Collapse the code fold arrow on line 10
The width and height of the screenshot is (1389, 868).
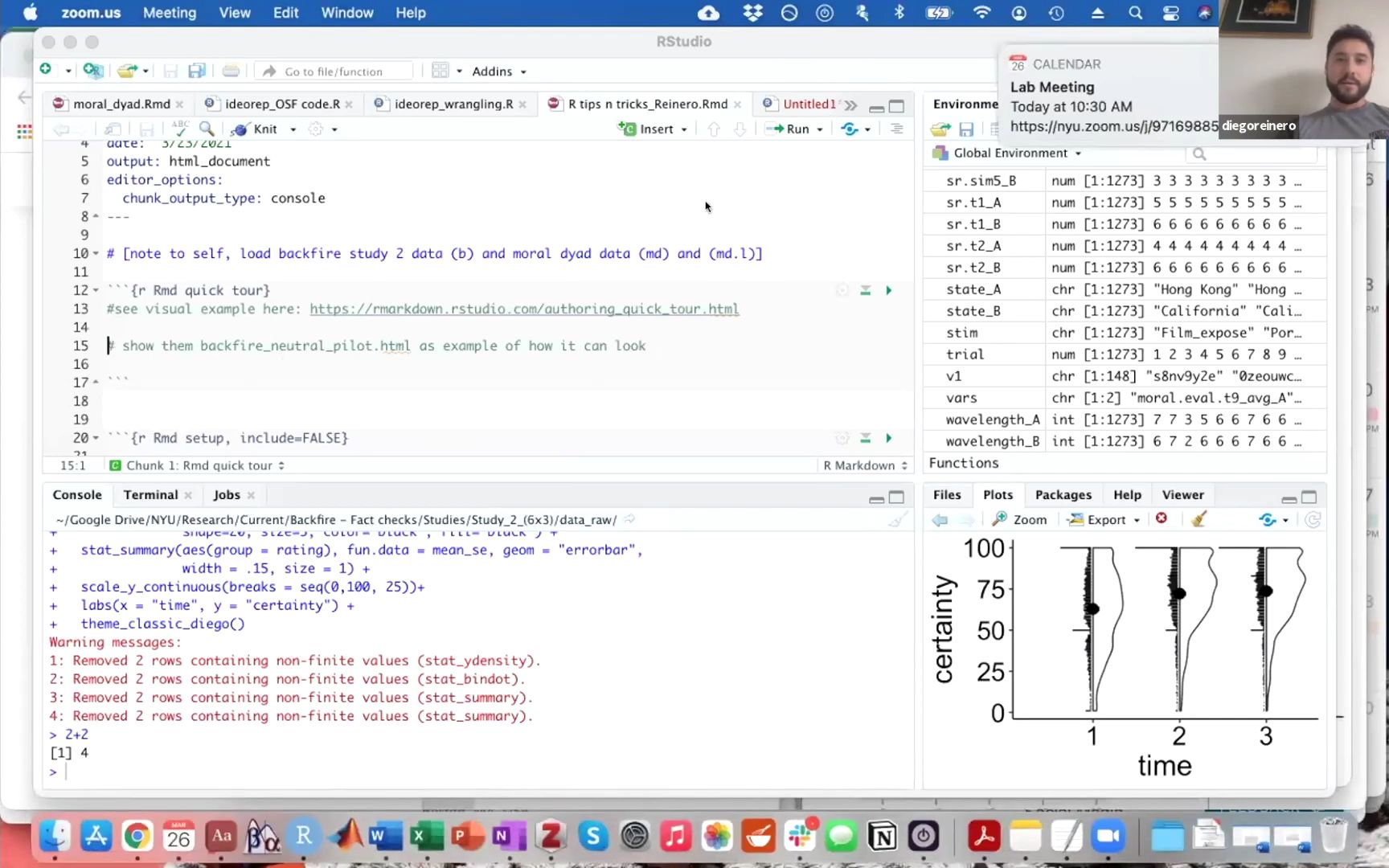[x=96, y=253]
